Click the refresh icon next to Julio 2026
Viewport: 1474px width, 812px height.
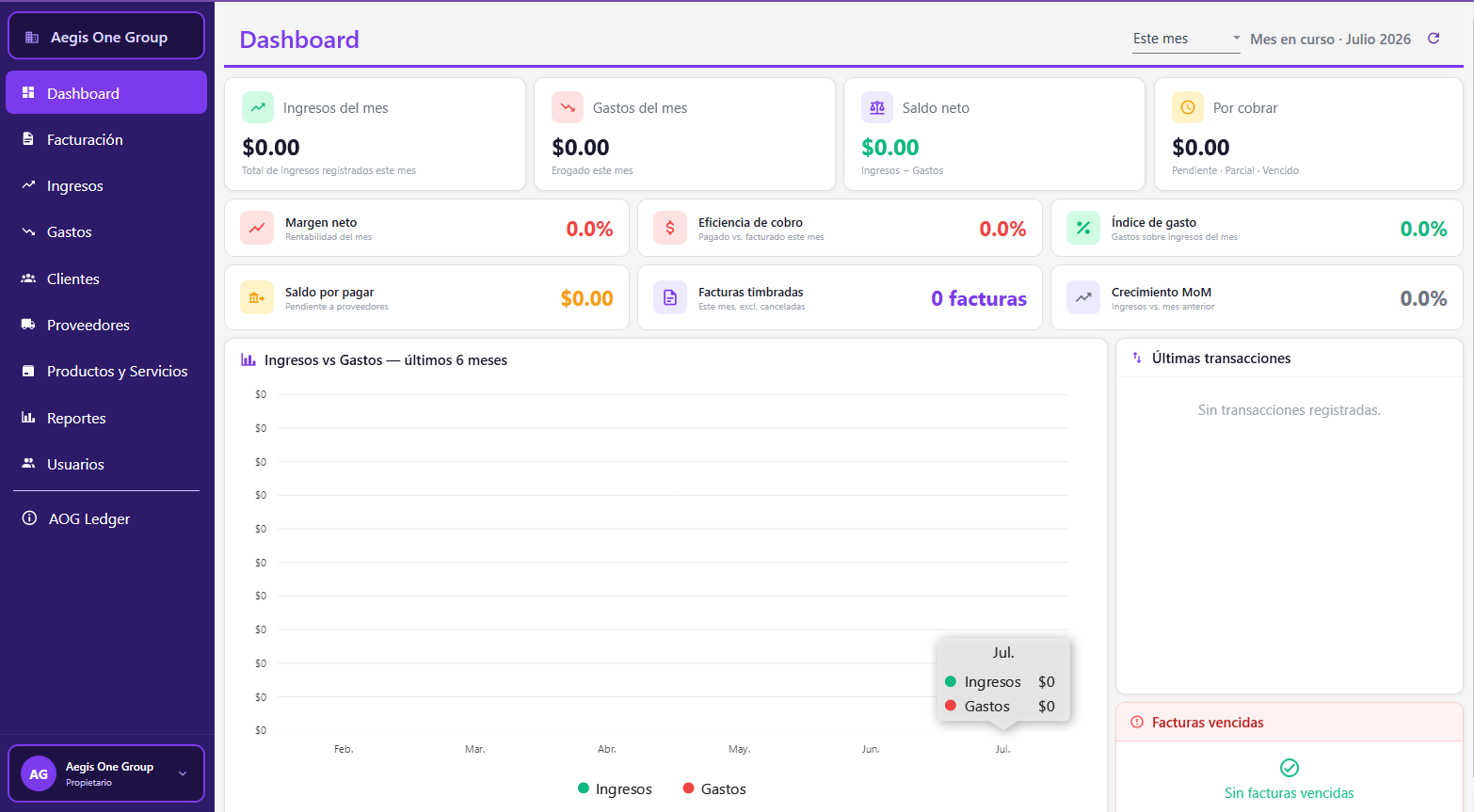tap(1434, 39)
